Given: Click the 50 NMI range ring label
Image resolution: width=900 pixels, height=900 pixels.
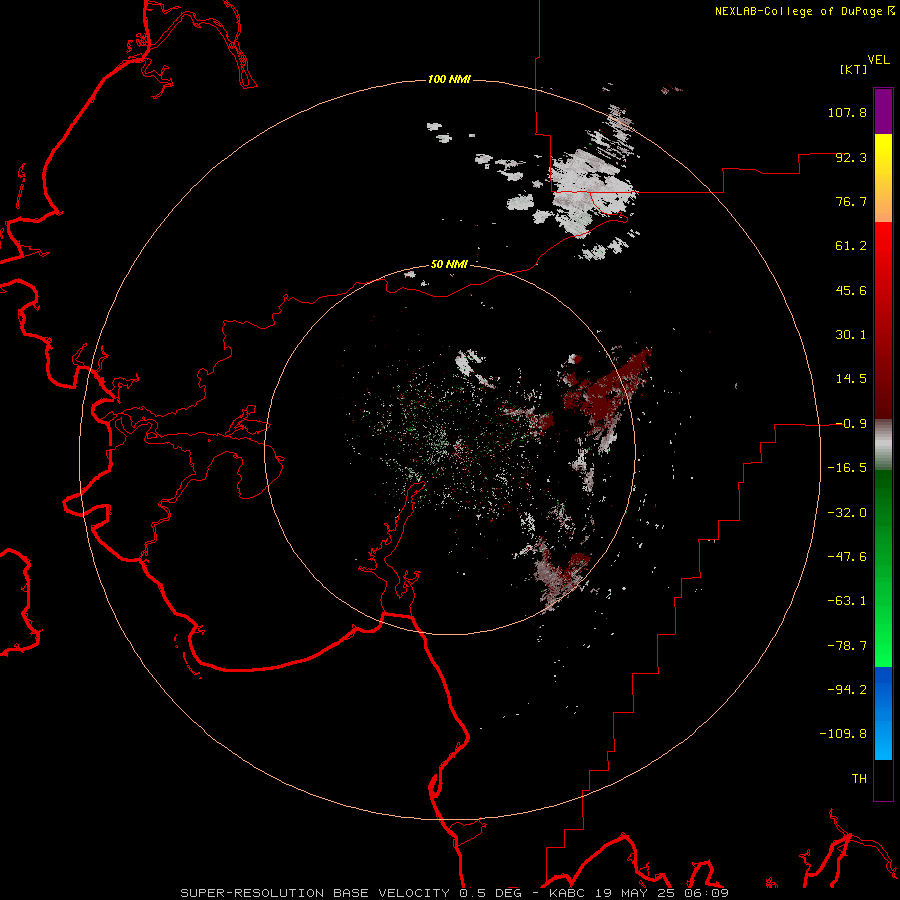Looking at the screenshot, I should [x=449, y=264].
